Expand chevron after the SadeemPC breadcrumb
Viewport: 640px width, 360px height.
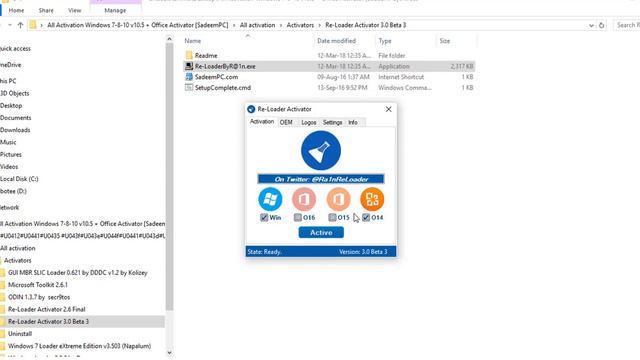coord(234,25)
